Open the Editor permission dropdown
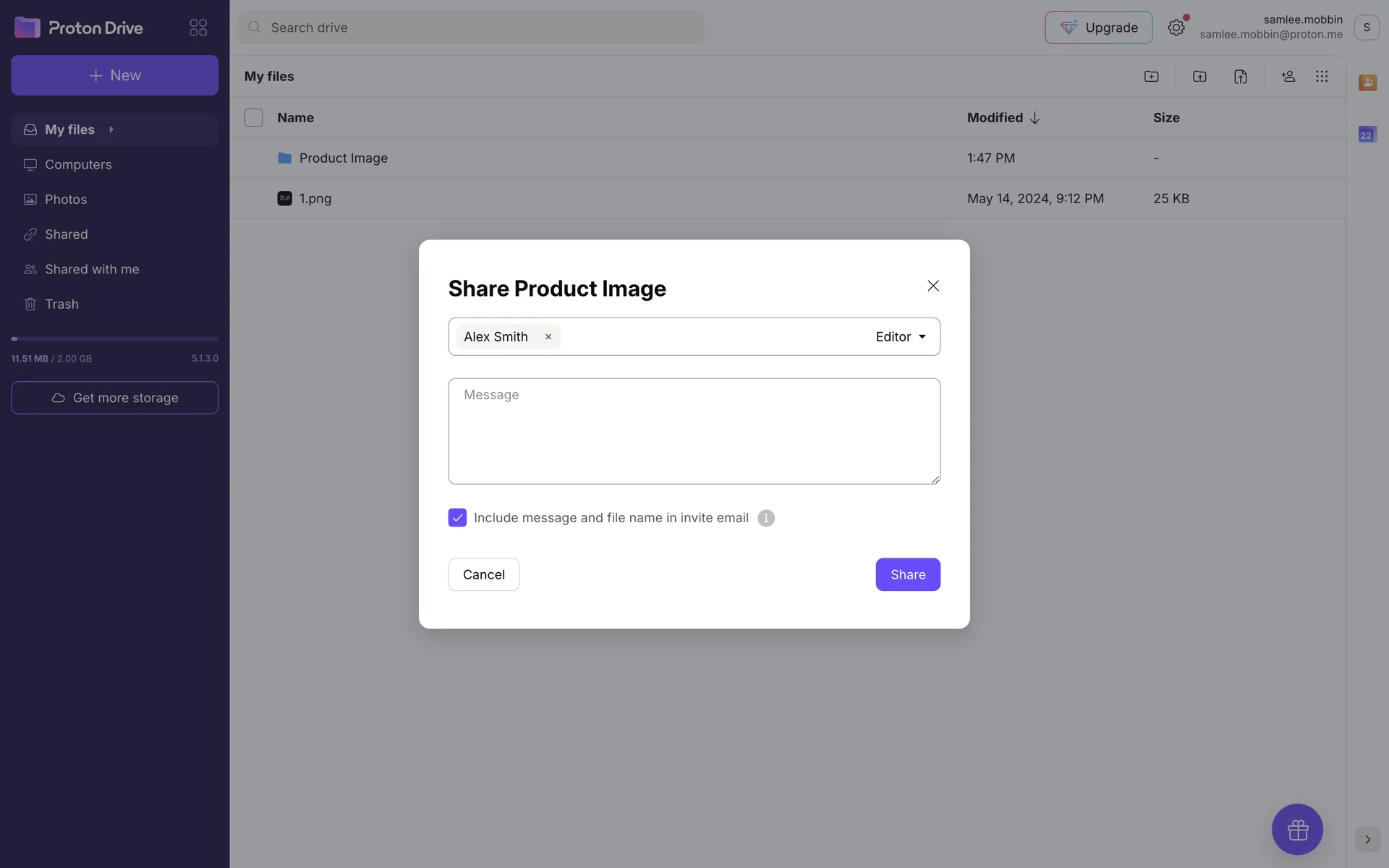Screen dimensions: 1389x868 tap(900, 337)
